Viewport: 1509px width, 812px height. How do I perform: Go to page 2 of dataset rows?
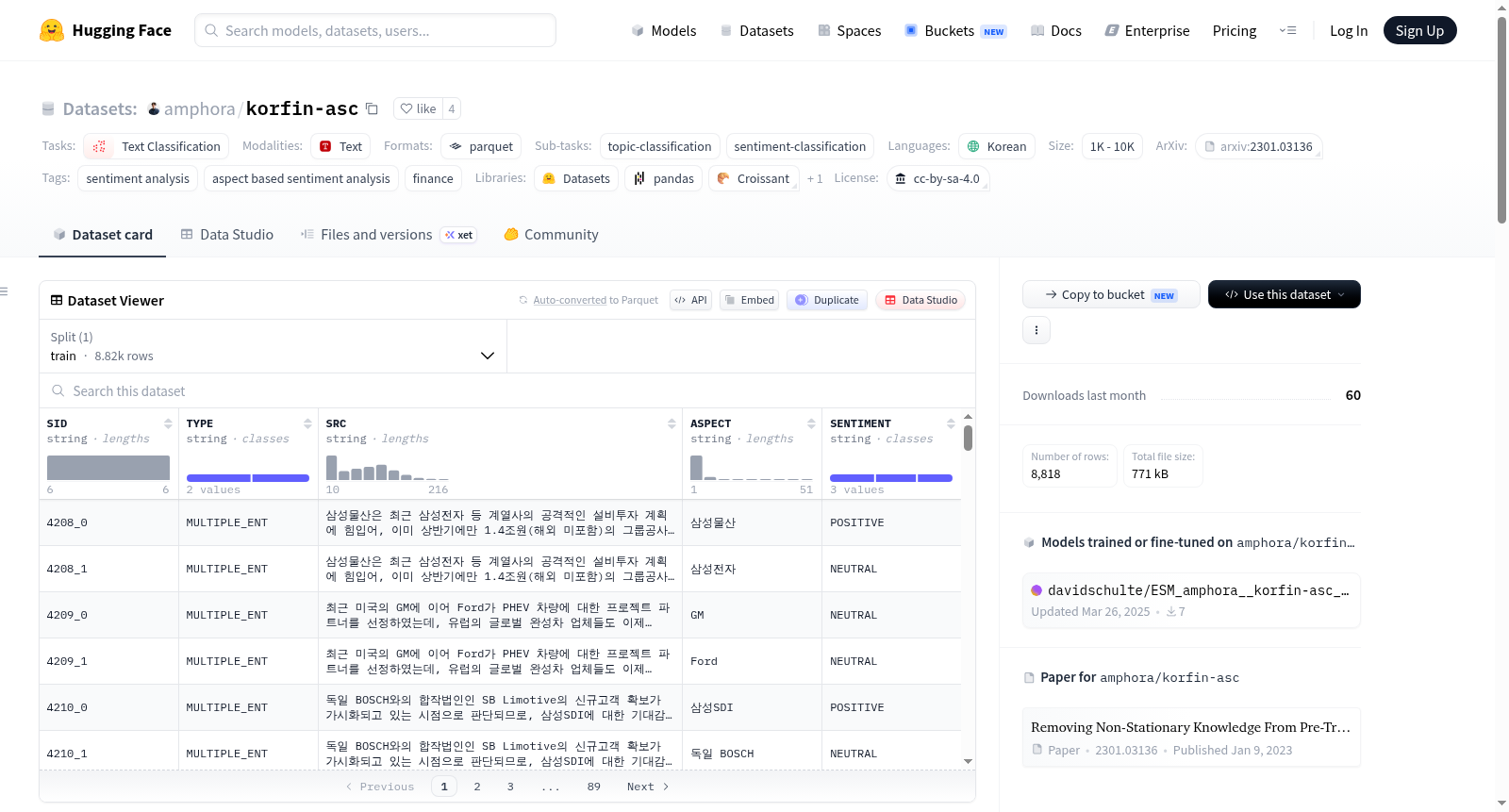477,787
